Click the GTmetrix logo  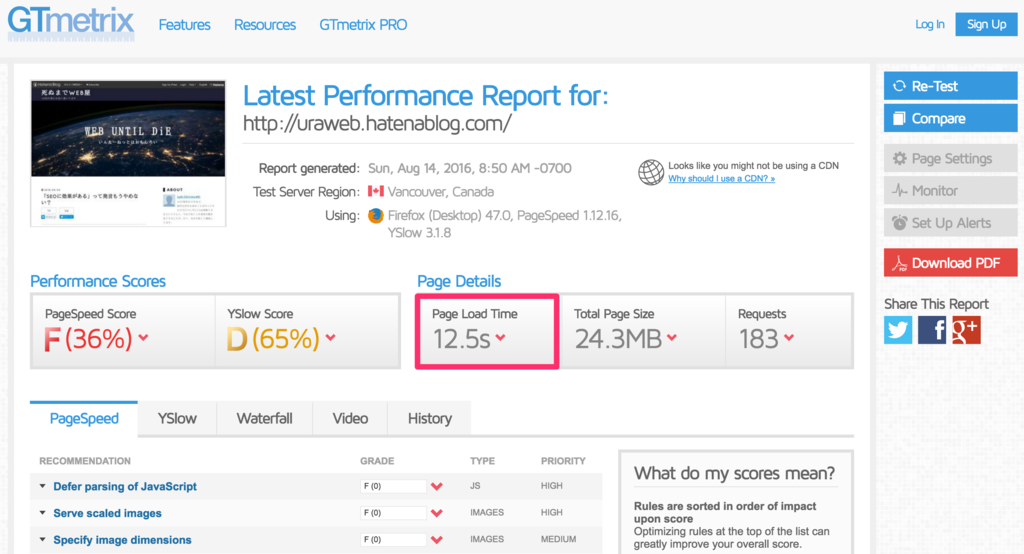71,23
